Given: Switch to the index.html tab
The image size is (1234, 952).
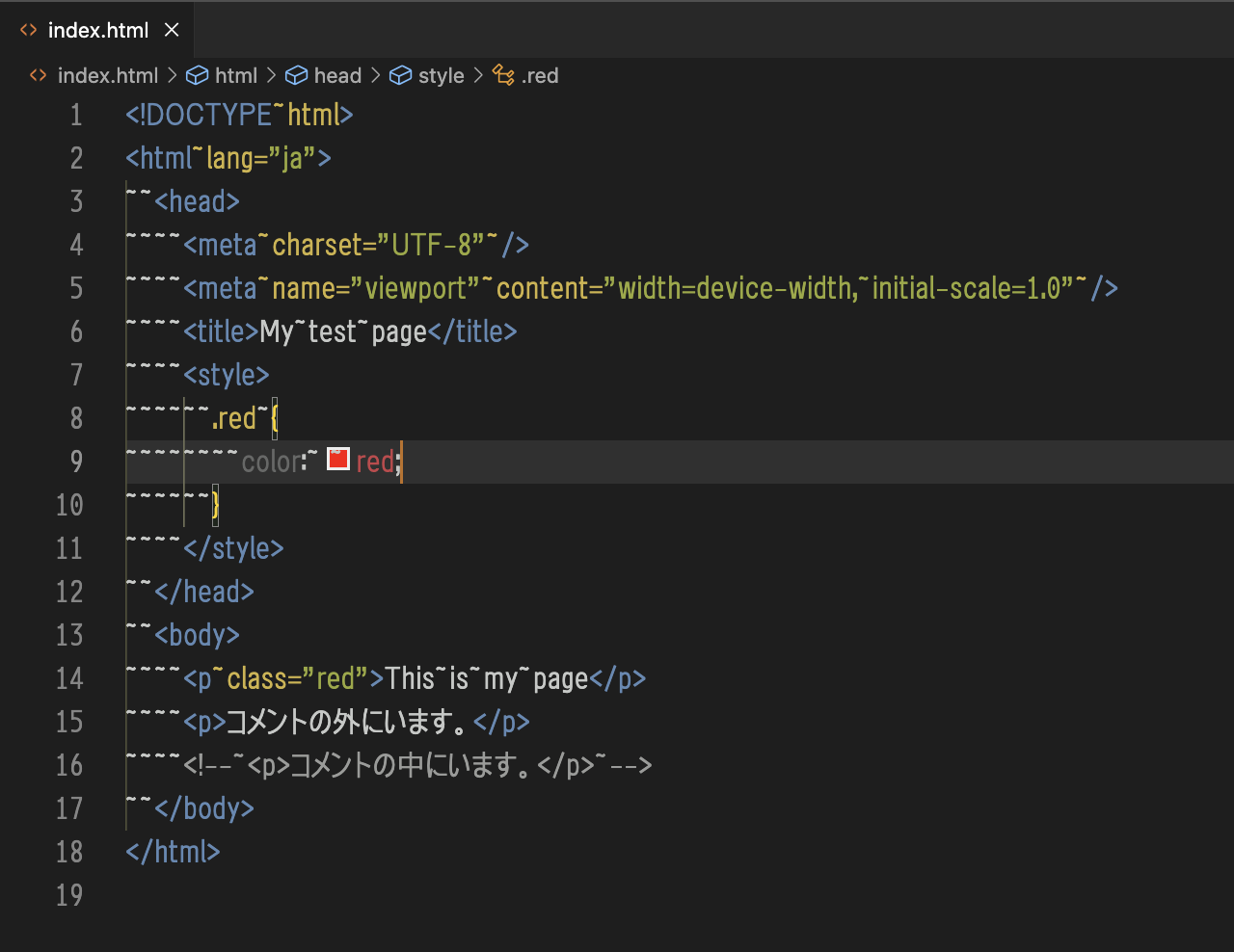Looking at the screenshot, I should (98, 31).
